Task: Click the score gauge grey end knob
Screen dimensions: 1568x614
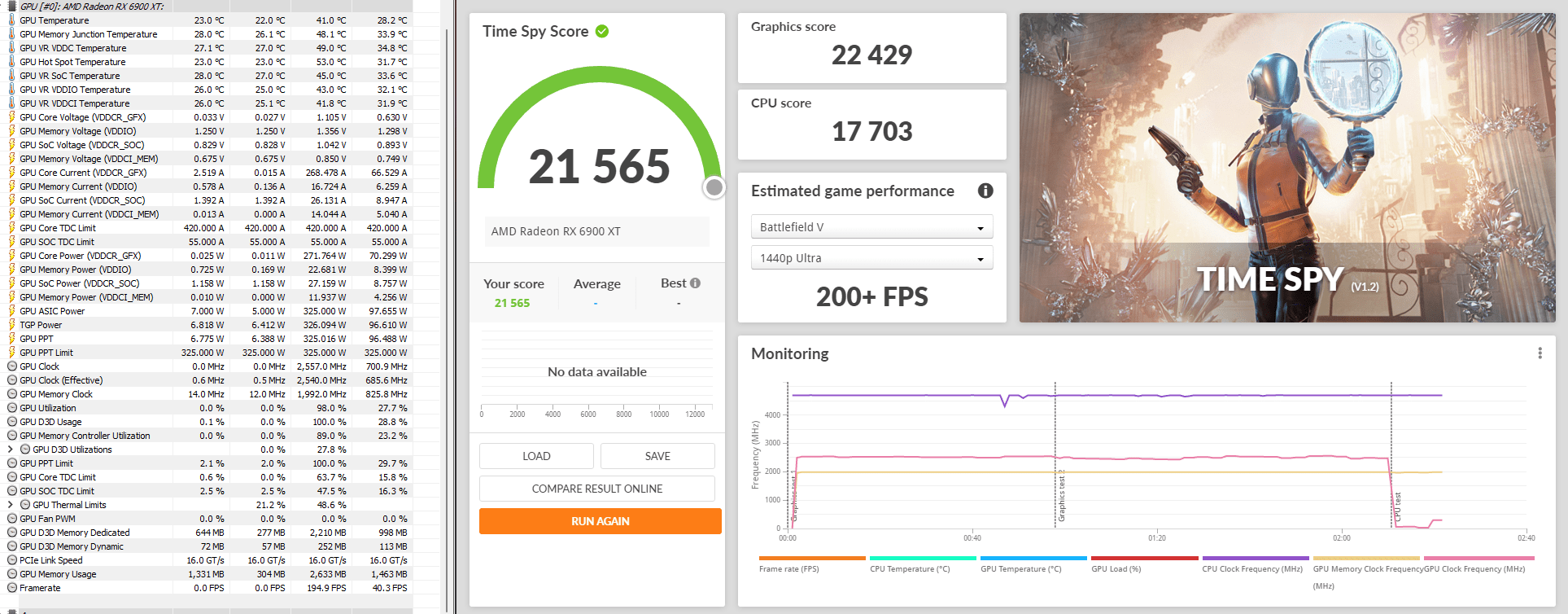Action: pos(714,188)
